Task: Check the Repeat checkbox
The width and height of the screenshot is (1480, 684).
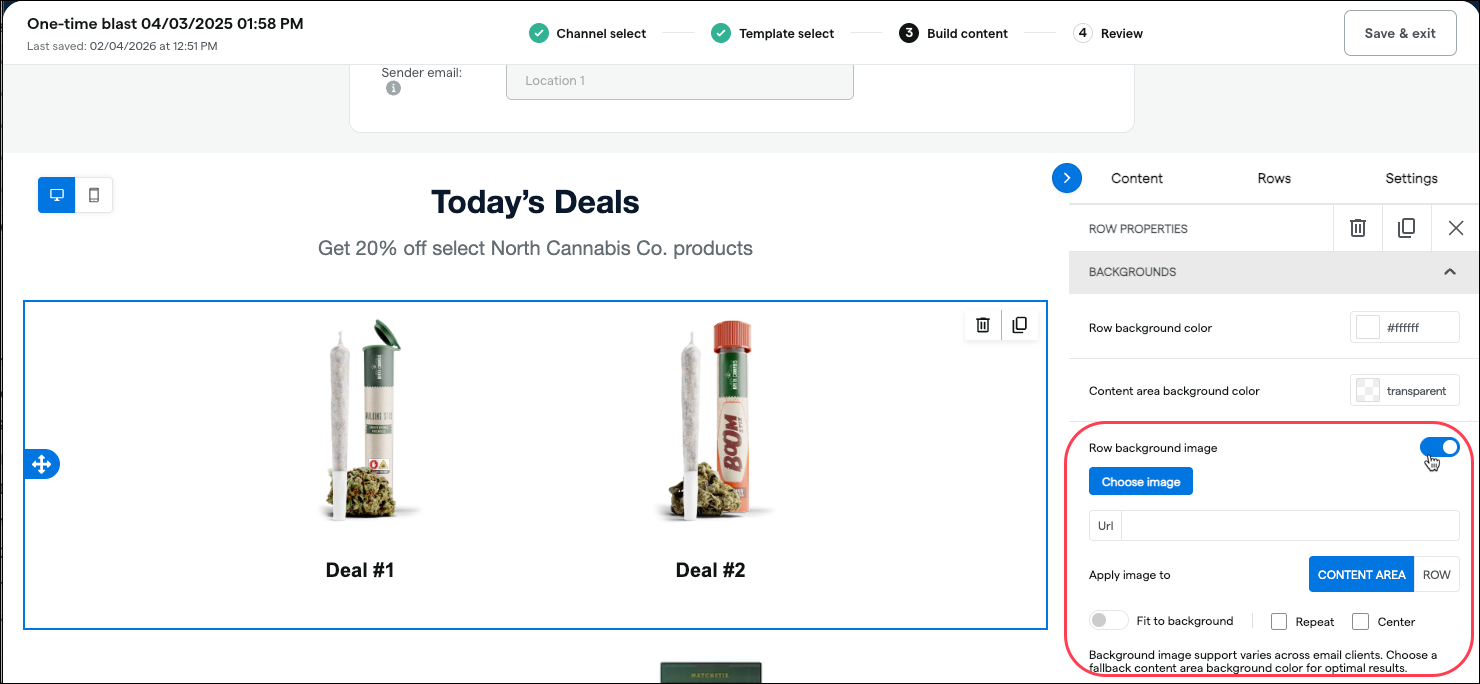Action: [x=1279, y=622]
